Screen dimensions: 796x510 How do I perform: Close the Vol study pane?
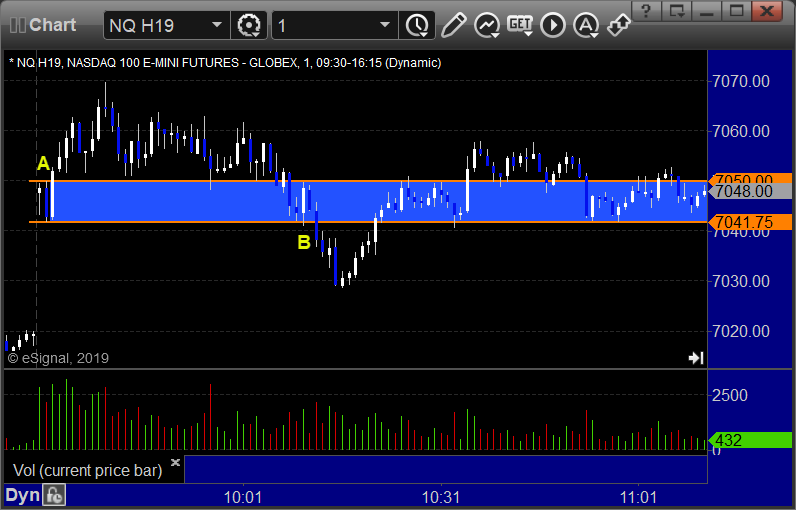tap(175, 462)
